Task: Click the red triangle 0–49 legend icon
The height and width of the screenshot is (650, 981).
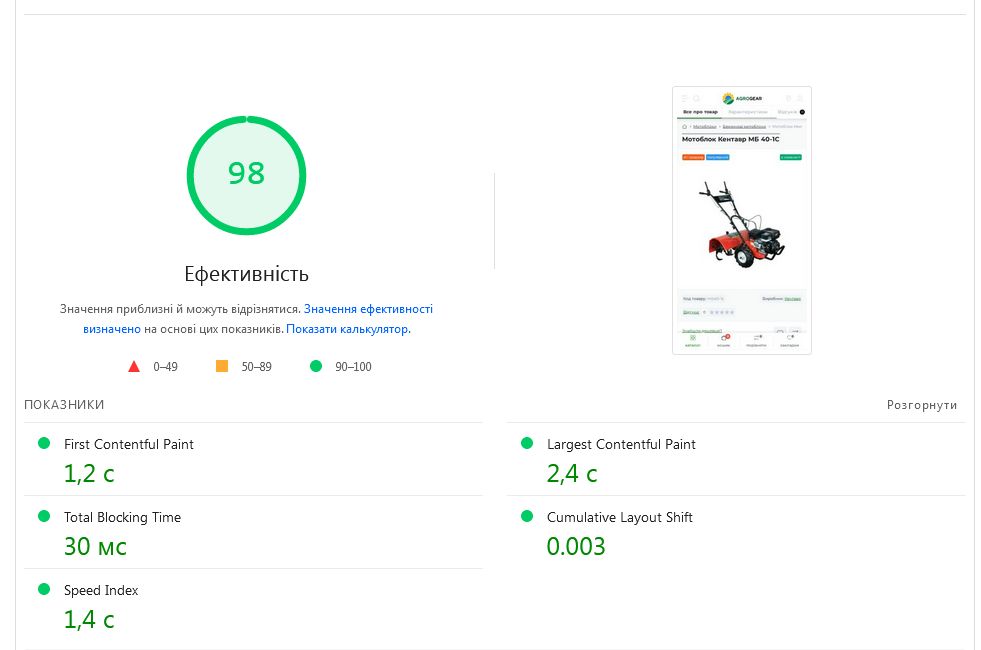Action: click(134, 367)
